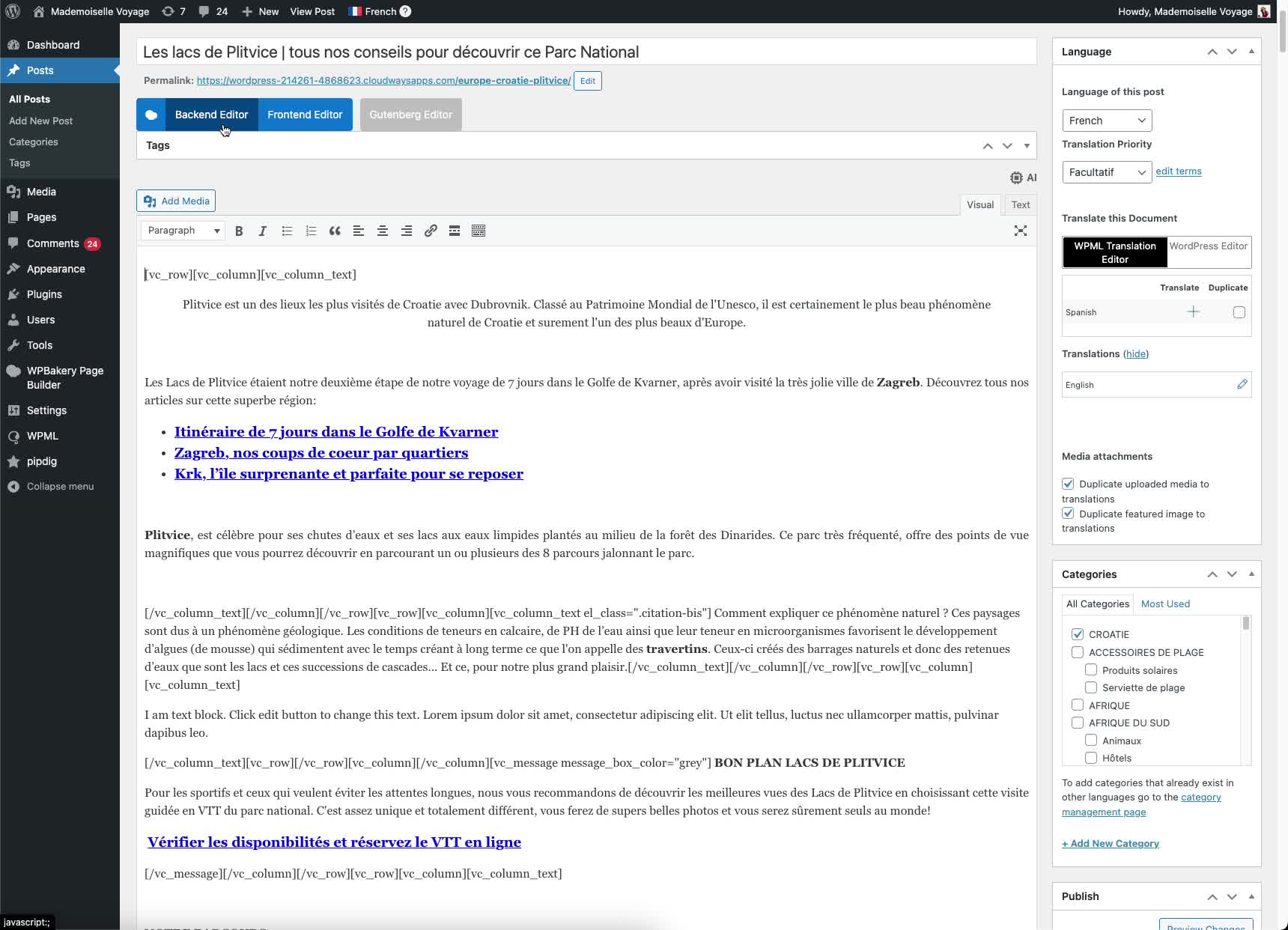Insert Read More tag
The width and height of the screenshot is (1288, 930).
click(x=455, y=231)
